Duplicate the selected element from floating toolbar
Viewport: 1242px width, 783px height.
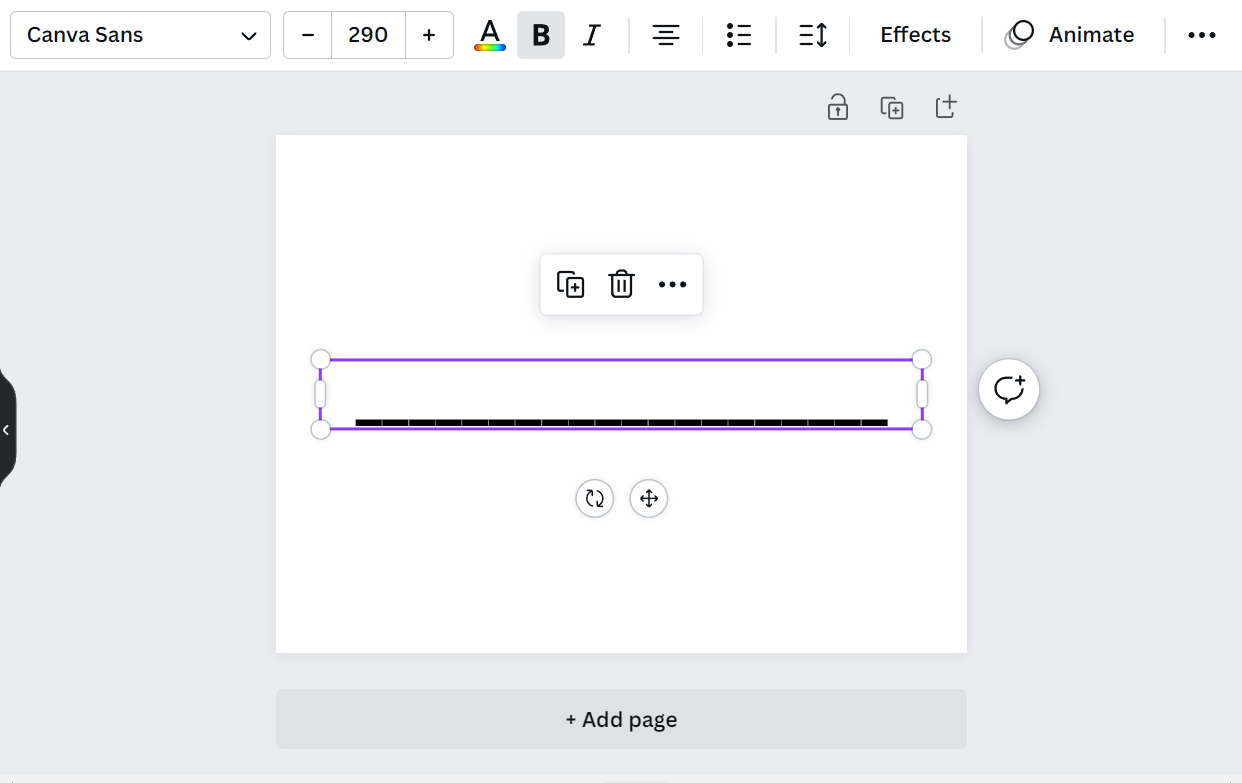click(570, 284)
